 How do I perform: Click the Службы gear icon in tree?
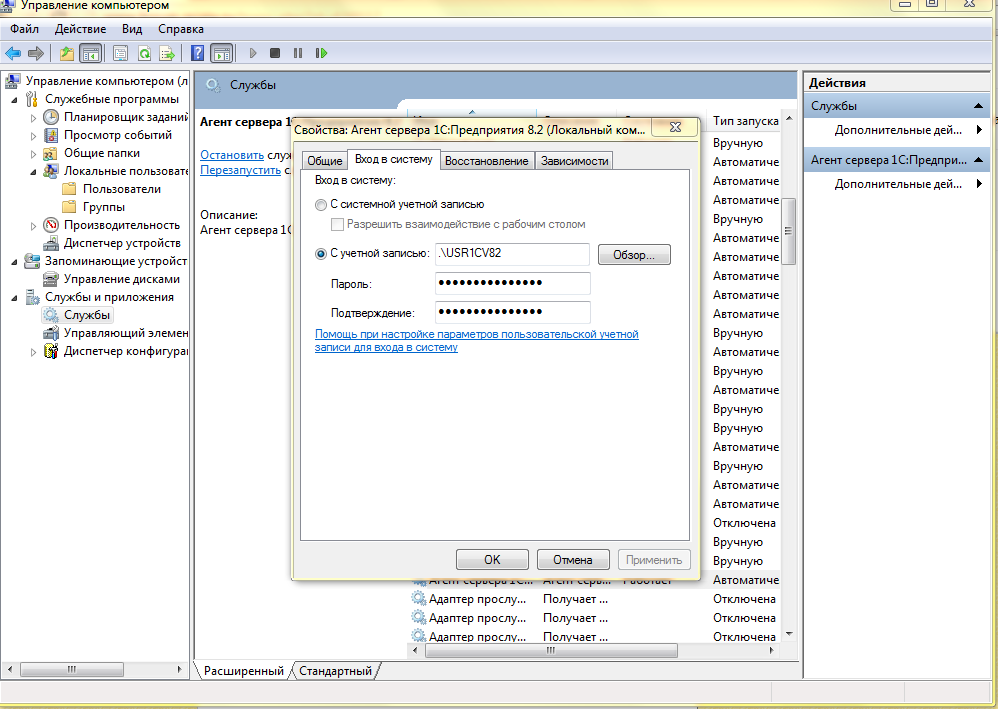(x=50, y=315)
